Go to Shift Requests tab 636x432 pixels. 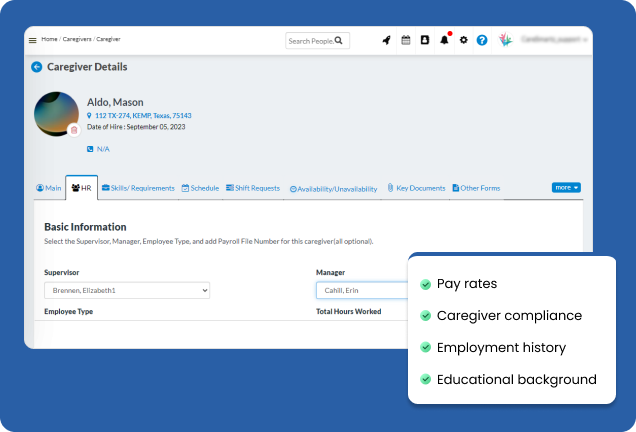tap(253, 188)
